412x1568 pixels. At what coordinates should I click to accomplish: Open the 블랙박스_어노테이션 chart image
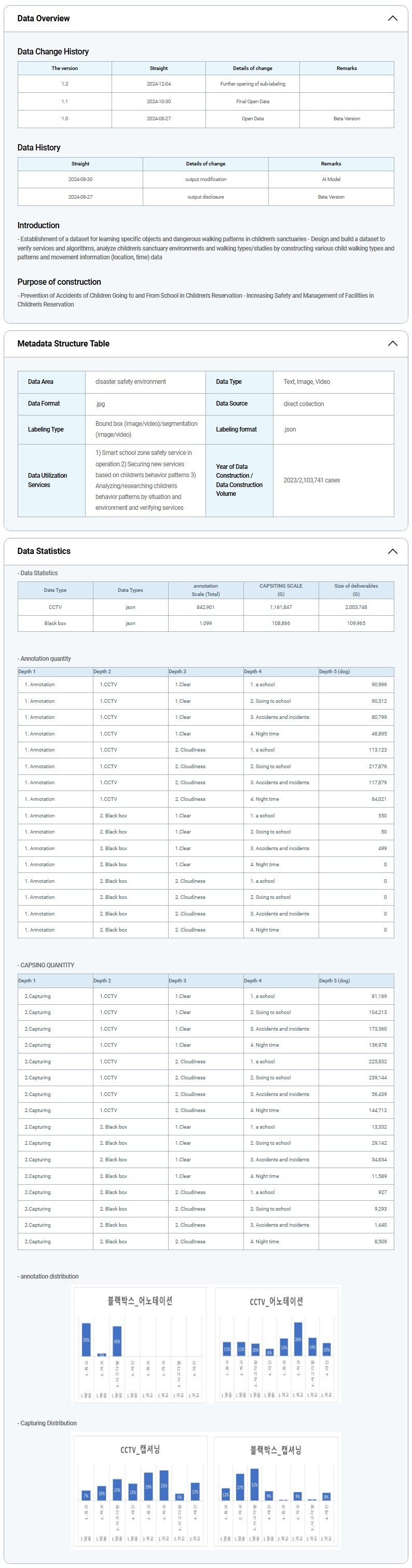tap(140, 1343)
